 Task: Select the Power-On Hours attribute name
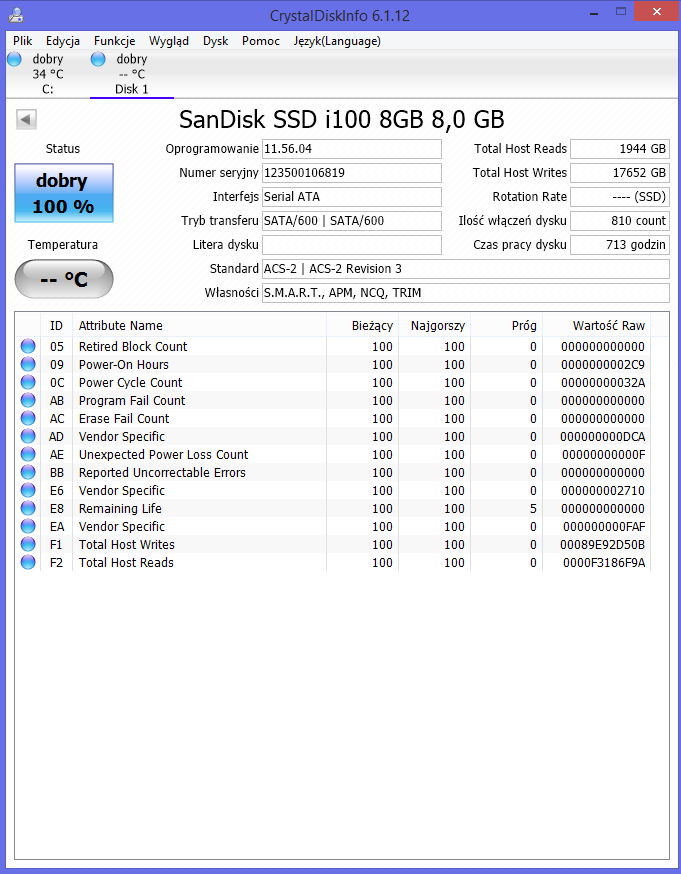tap(124, 365)
